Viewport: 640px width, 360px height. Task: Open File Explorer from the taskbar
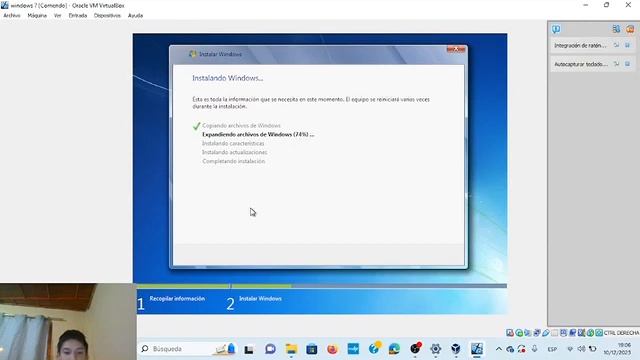(291, 349)
